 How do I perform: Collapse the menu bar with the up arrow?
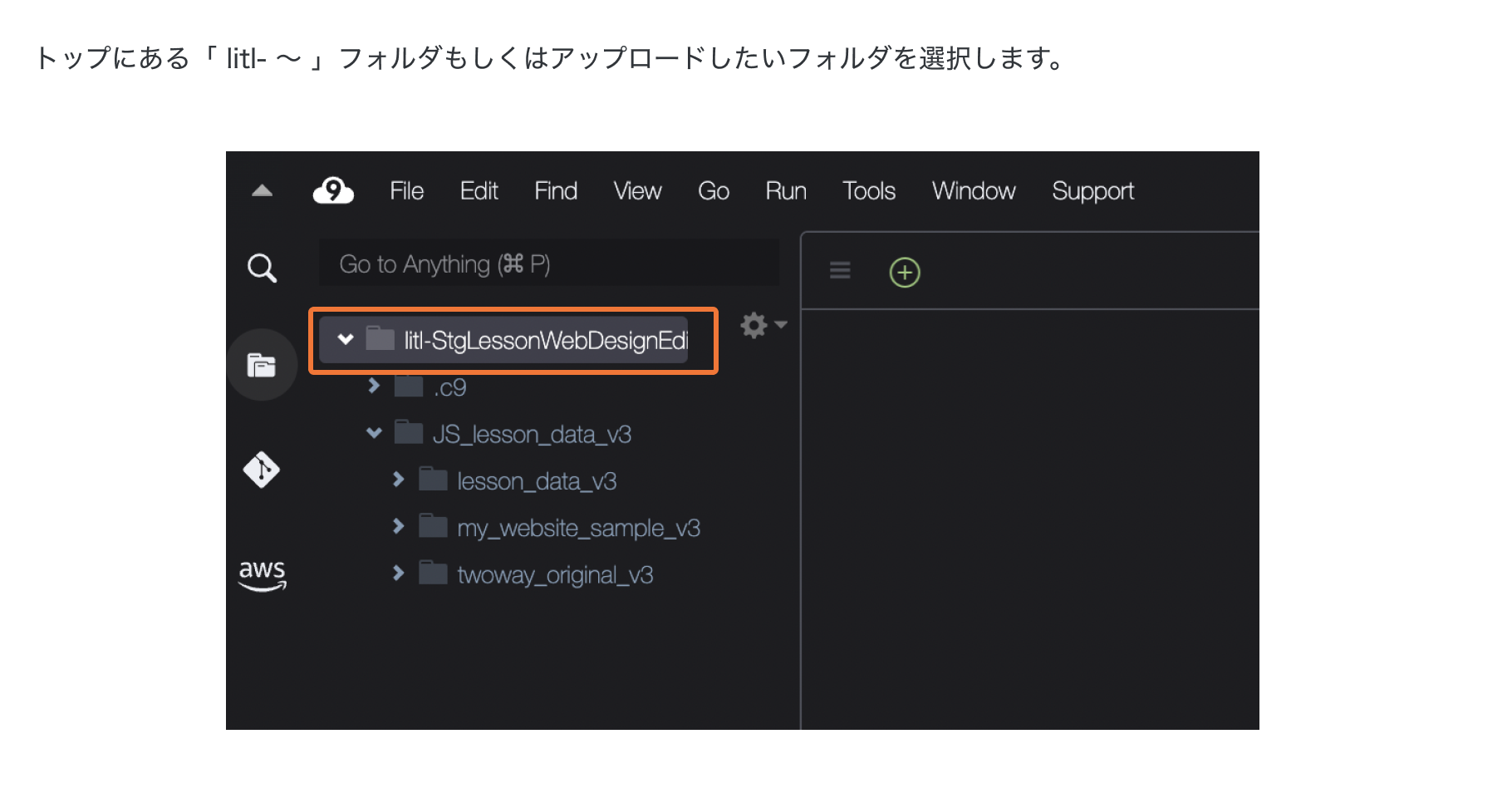tap(262, 190)
